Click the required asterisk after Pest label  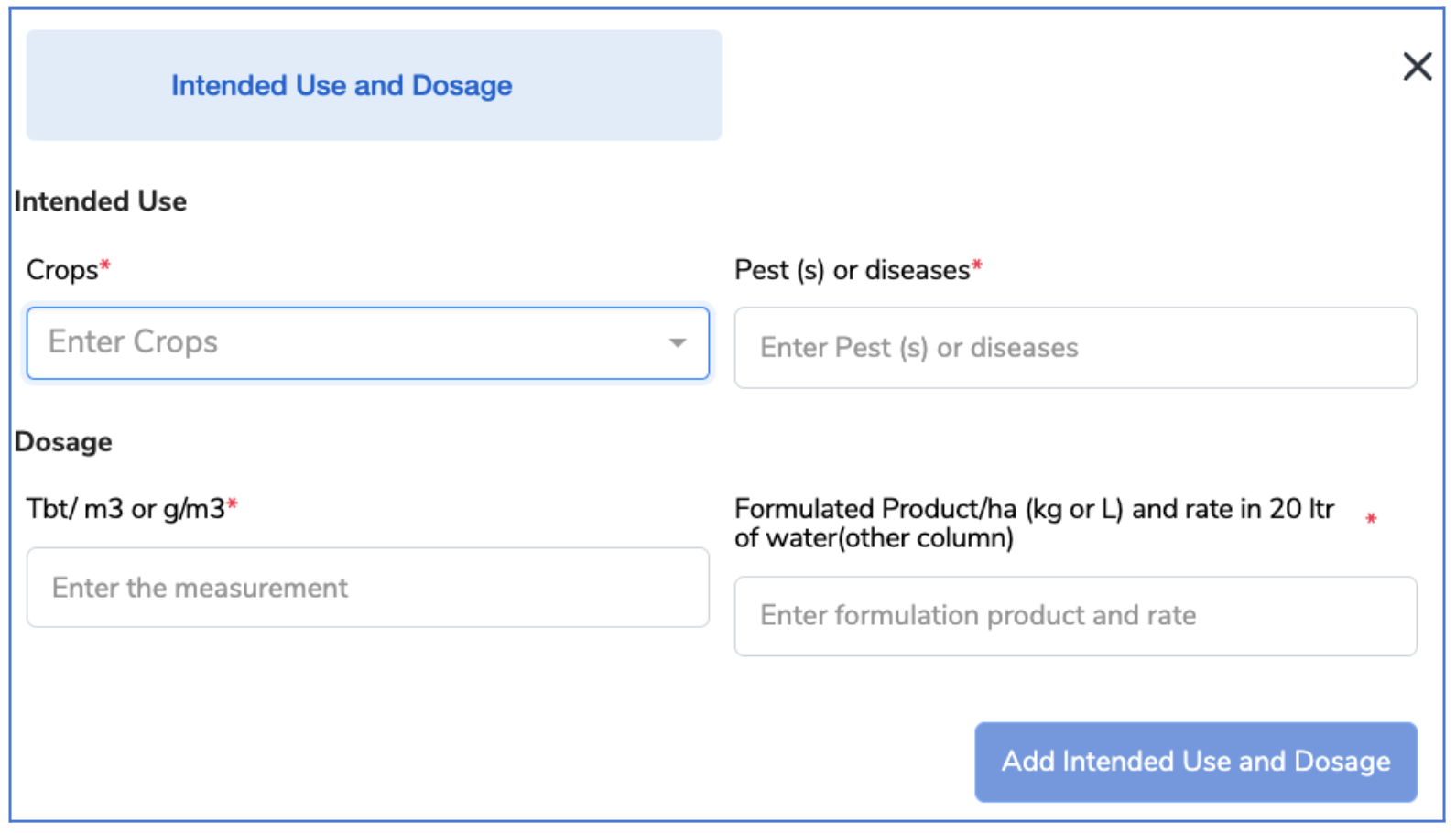pos(977,265)
